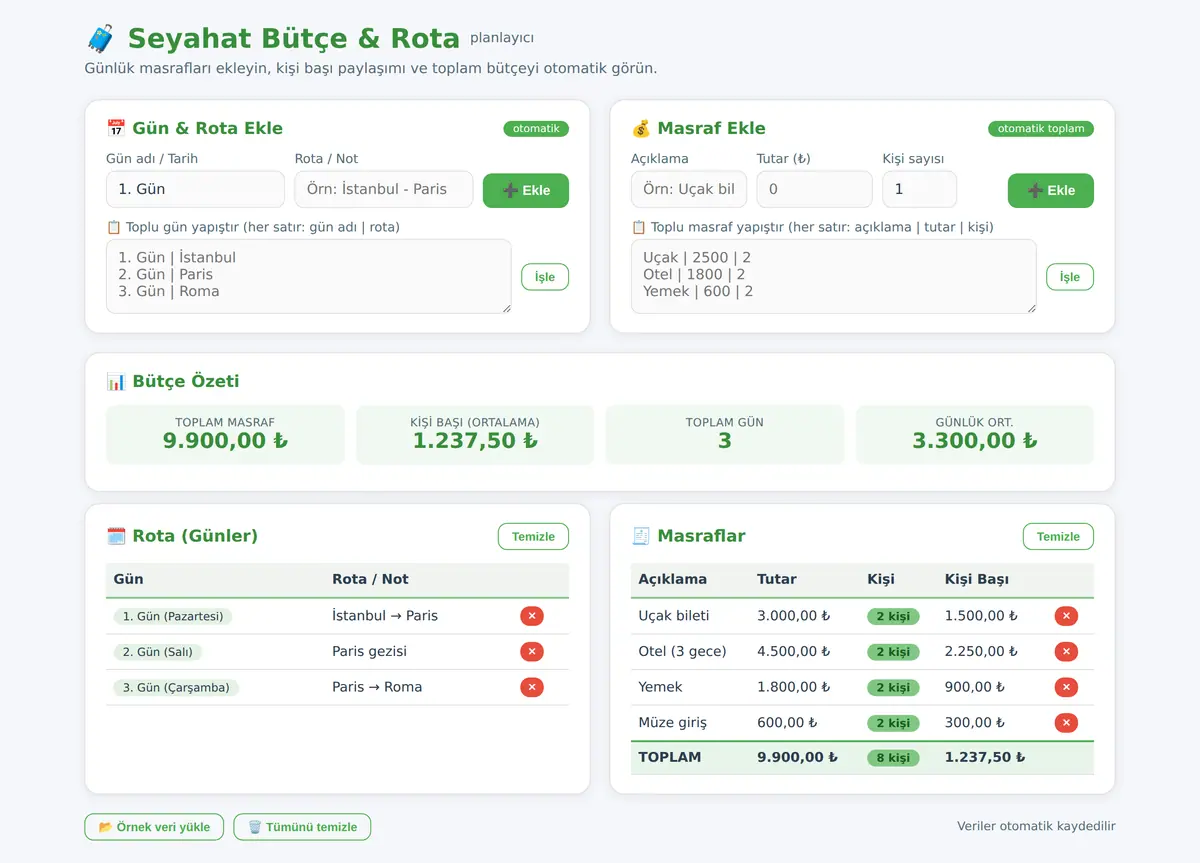1200x863 pixels.
Task: Click inside the bulk expense paste textarea
Action: click(834, 276)
